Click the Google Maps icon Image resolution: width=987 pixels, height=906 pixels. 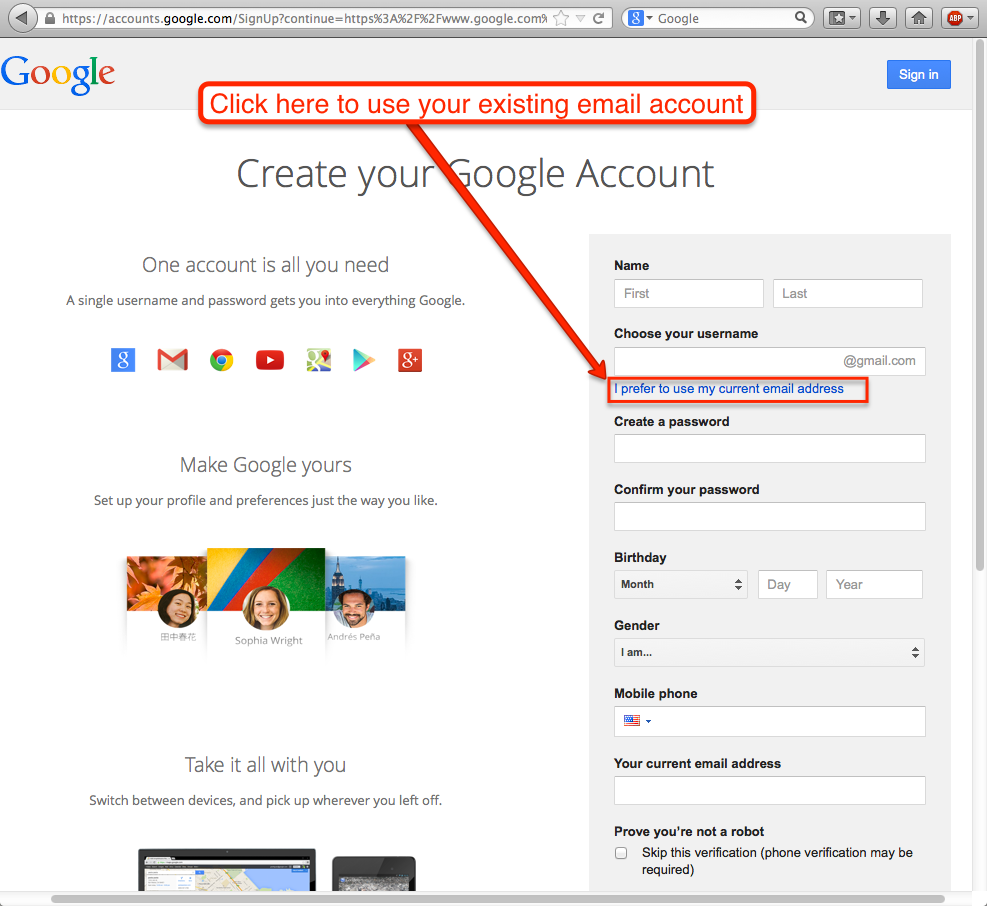point(318,360)
